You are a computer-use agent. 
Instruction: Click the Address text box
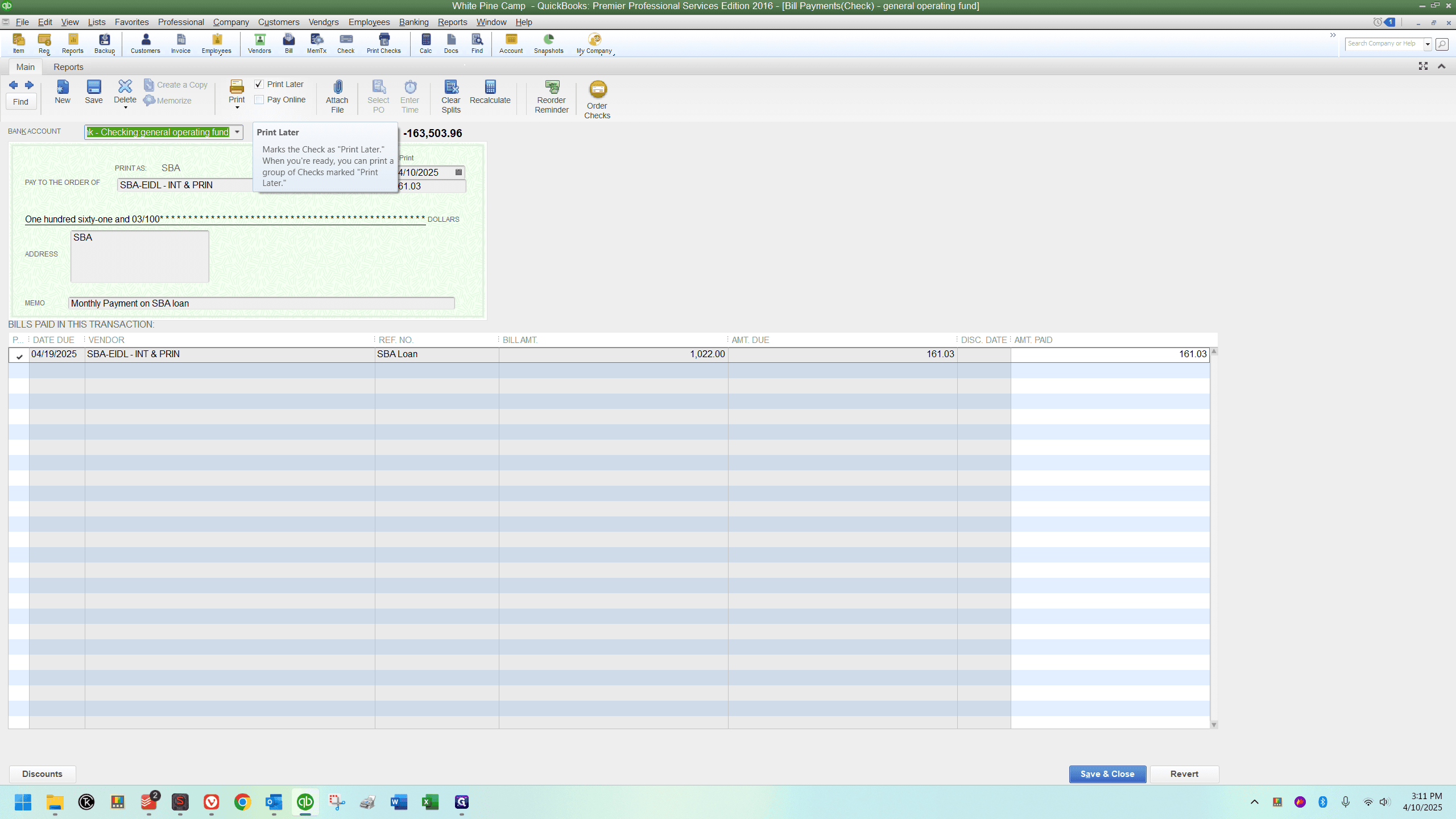click(140, 257)
